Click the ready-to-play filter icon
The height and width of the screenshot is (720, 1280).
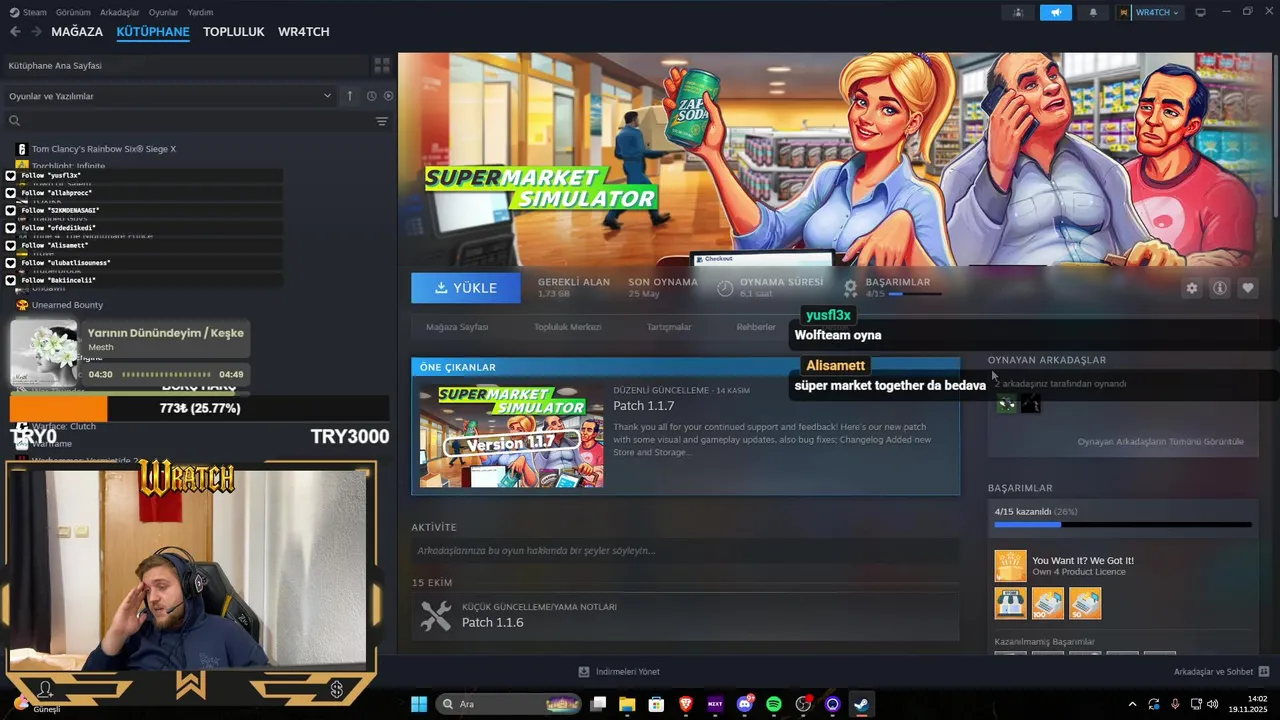pos(388,96)
